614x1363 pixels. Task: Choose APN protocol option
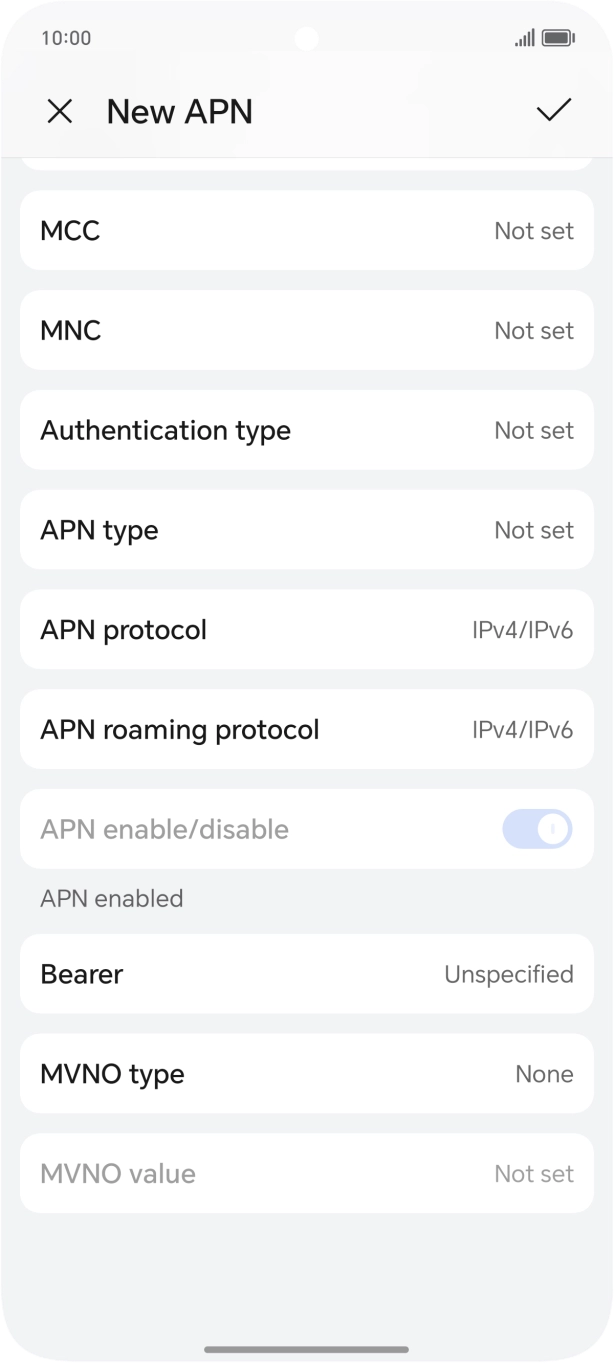[307, 630]
